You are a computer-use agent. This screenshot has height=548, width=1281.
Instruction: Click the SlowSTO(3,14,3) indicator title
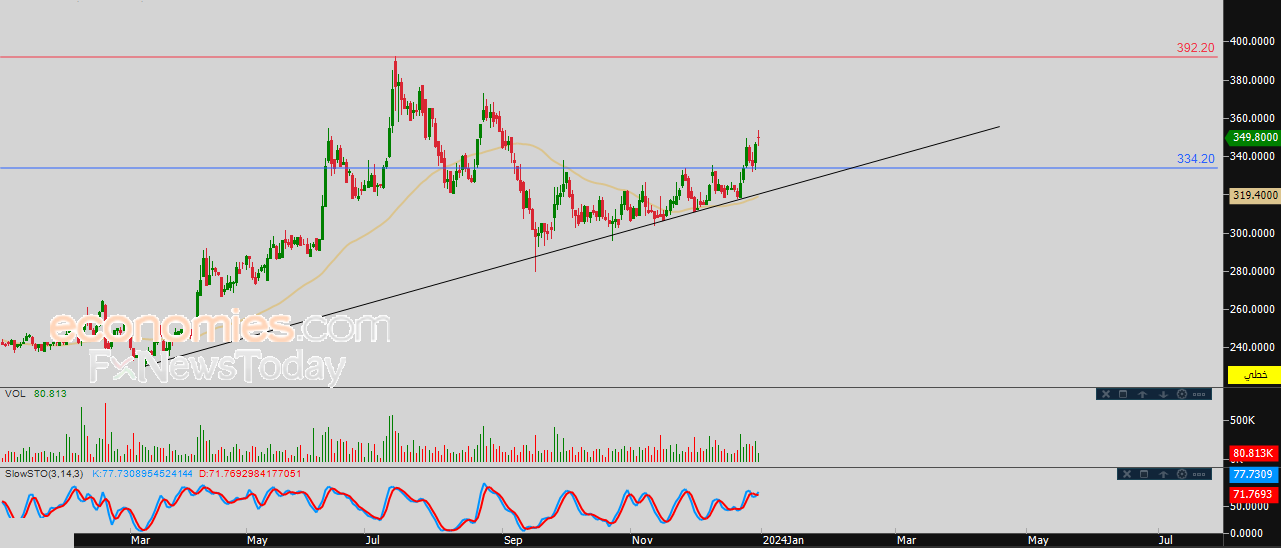tap(45, 473)
